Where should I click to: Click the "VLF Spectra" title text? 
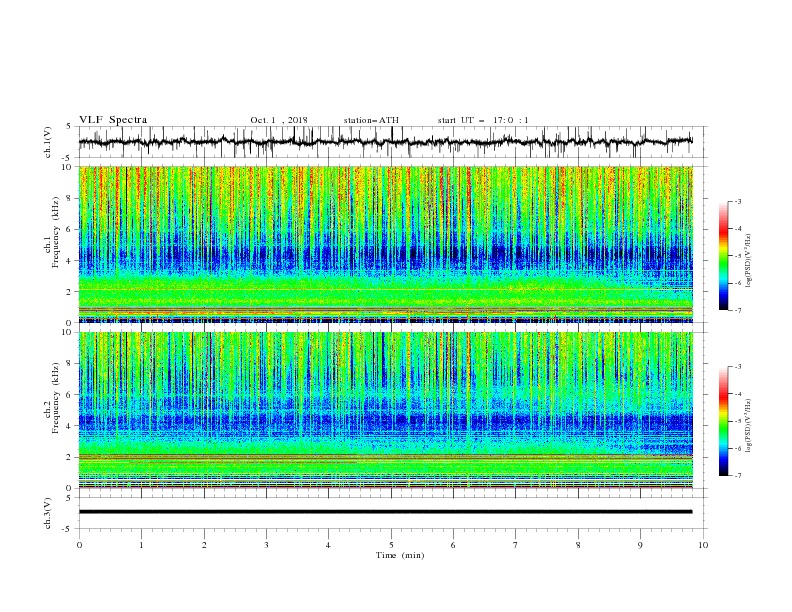coord(113,120)
